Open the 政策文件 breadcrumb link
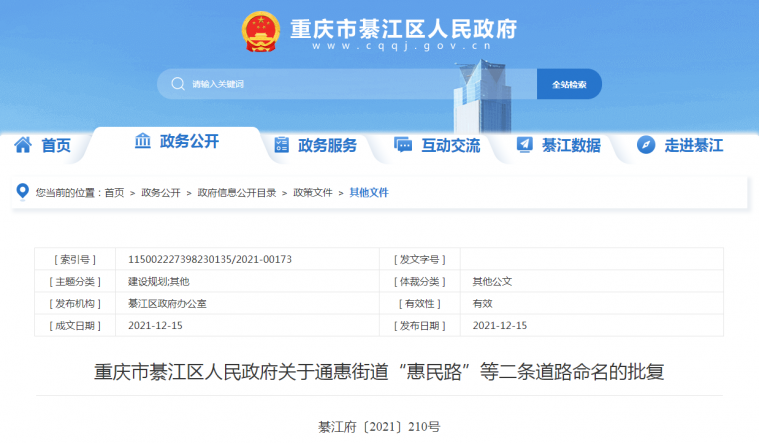Viewport: 759px width, 443px height. click(x=312, y=192)
